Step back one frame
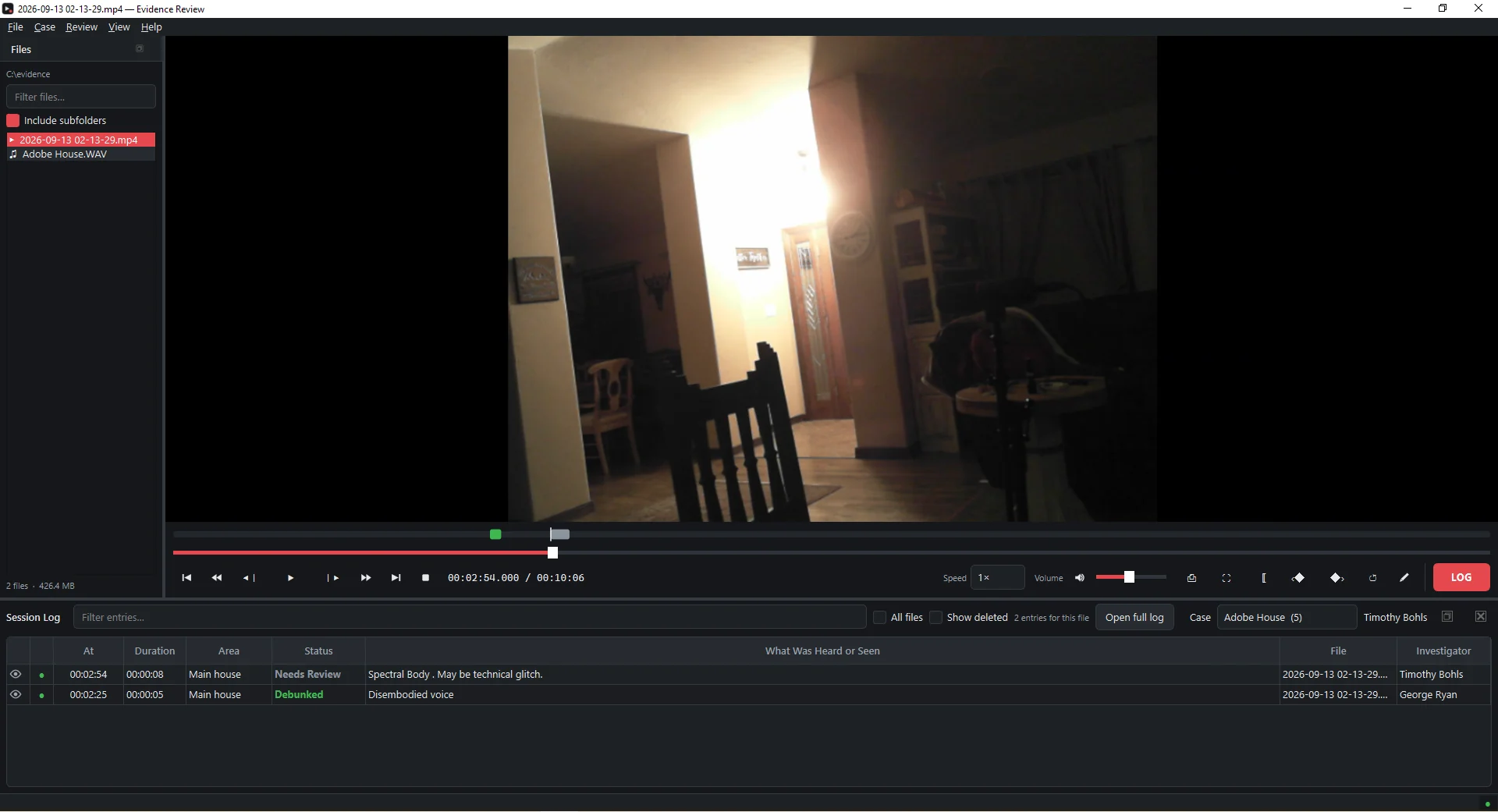This screenshot has width=1498, height=812. click(249, 578)
